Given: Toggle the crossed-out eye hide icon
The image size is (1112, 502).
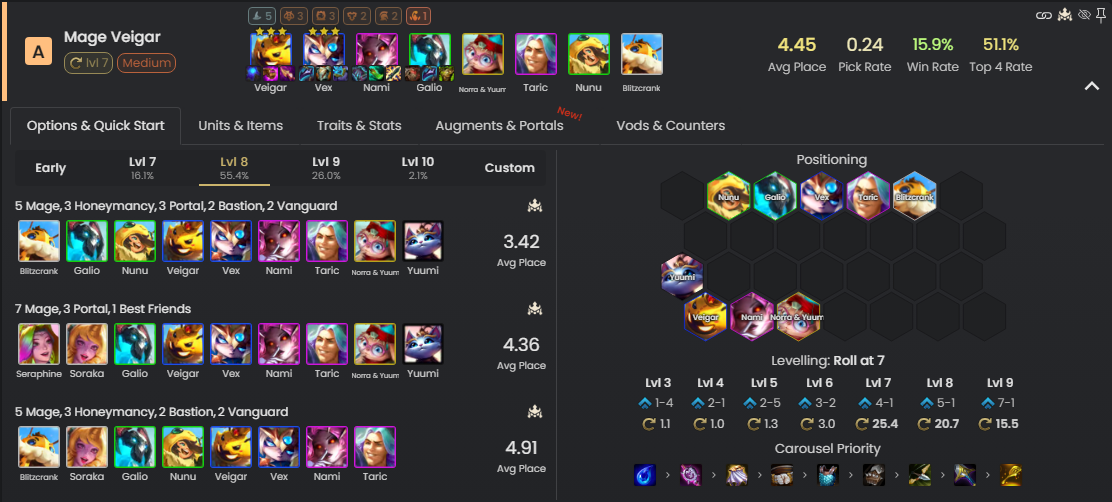Looking at the screenshot, I should 1083,15.
